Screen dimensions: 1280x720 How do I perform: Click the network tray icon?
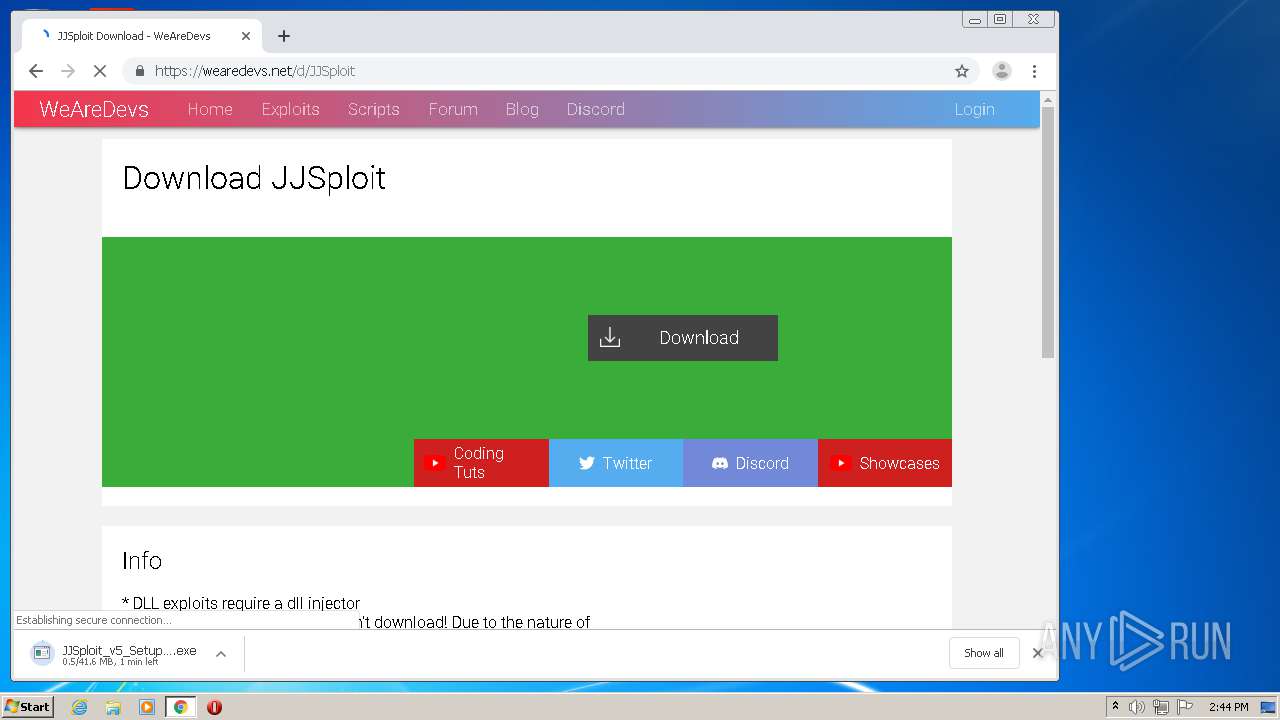click(x=1161, y=707)
